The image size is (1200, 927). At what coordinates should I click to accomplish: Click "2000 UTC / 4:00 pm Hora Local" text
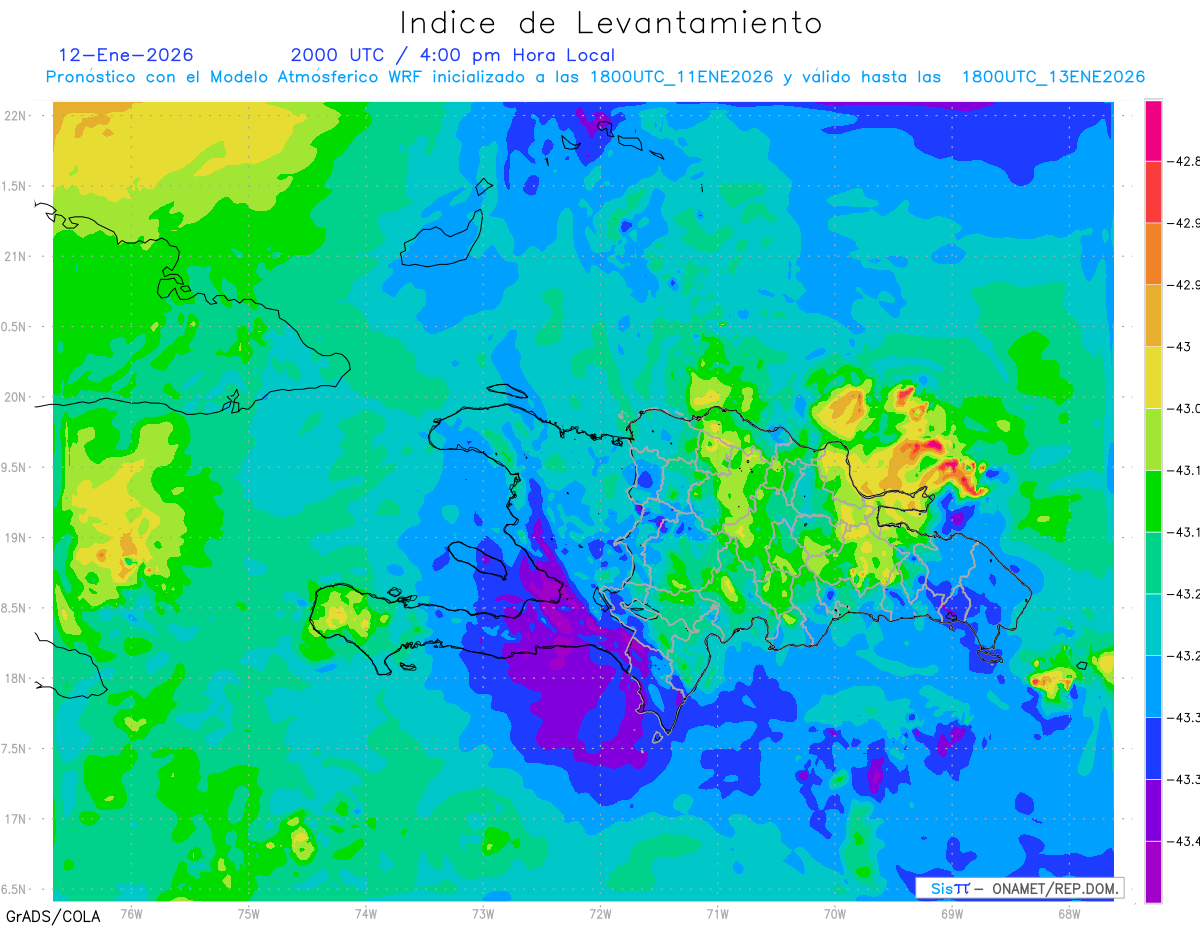[x=453, y=55]
